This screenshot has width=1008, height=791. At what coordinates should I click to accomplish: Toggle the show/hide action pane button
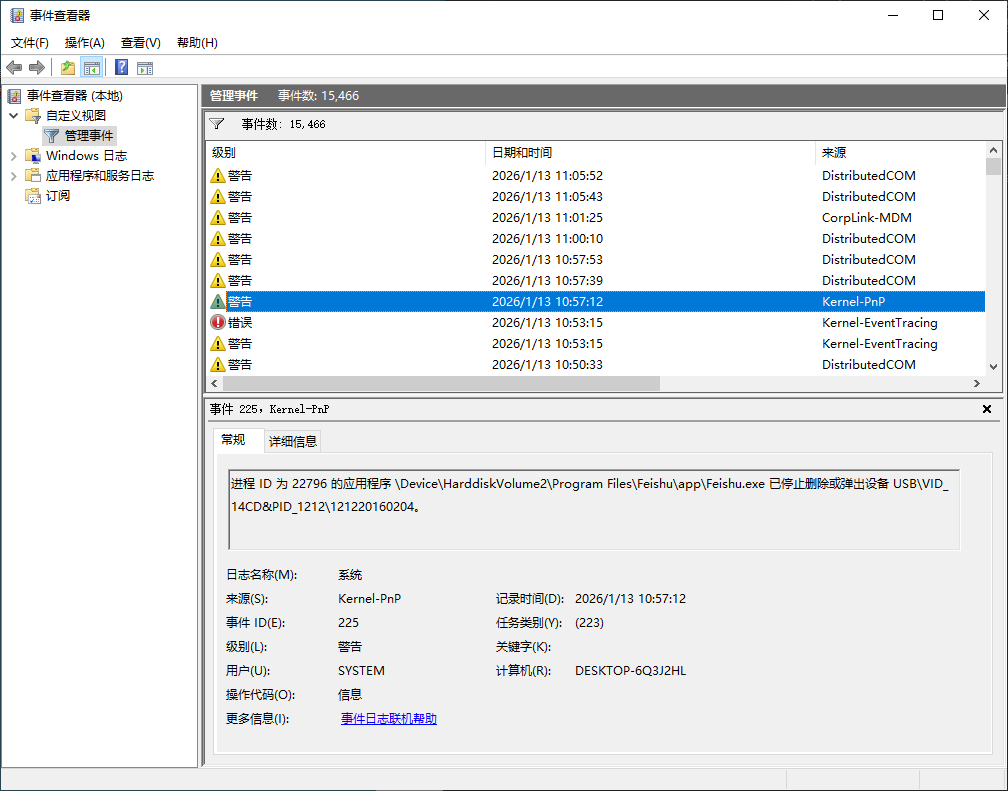coord(145,67)
